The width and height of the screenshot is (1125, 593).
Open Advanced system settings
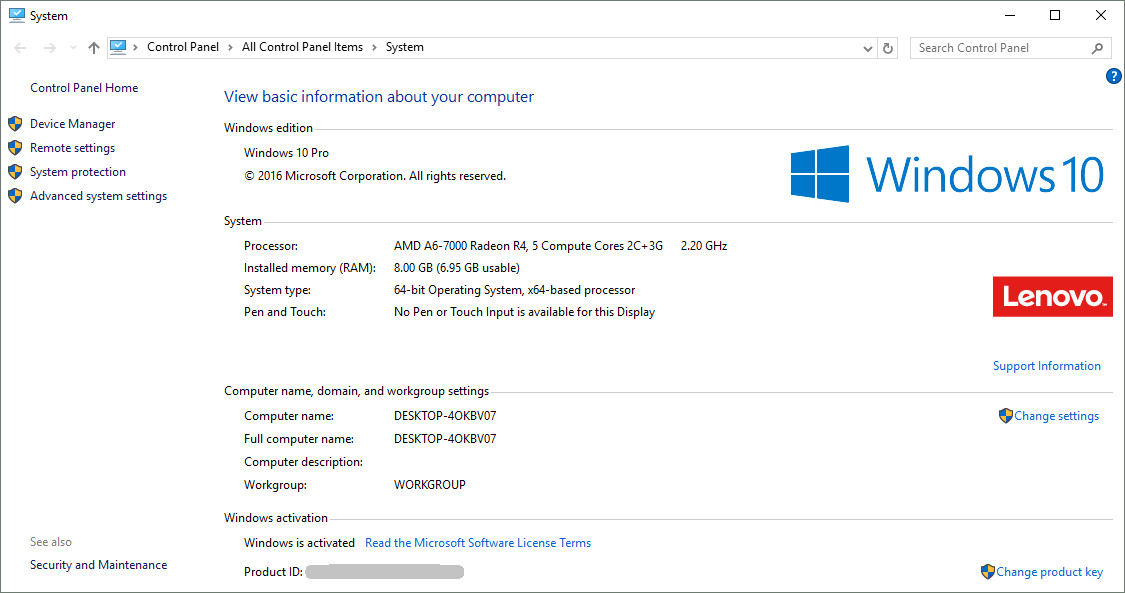coord(98,196)
